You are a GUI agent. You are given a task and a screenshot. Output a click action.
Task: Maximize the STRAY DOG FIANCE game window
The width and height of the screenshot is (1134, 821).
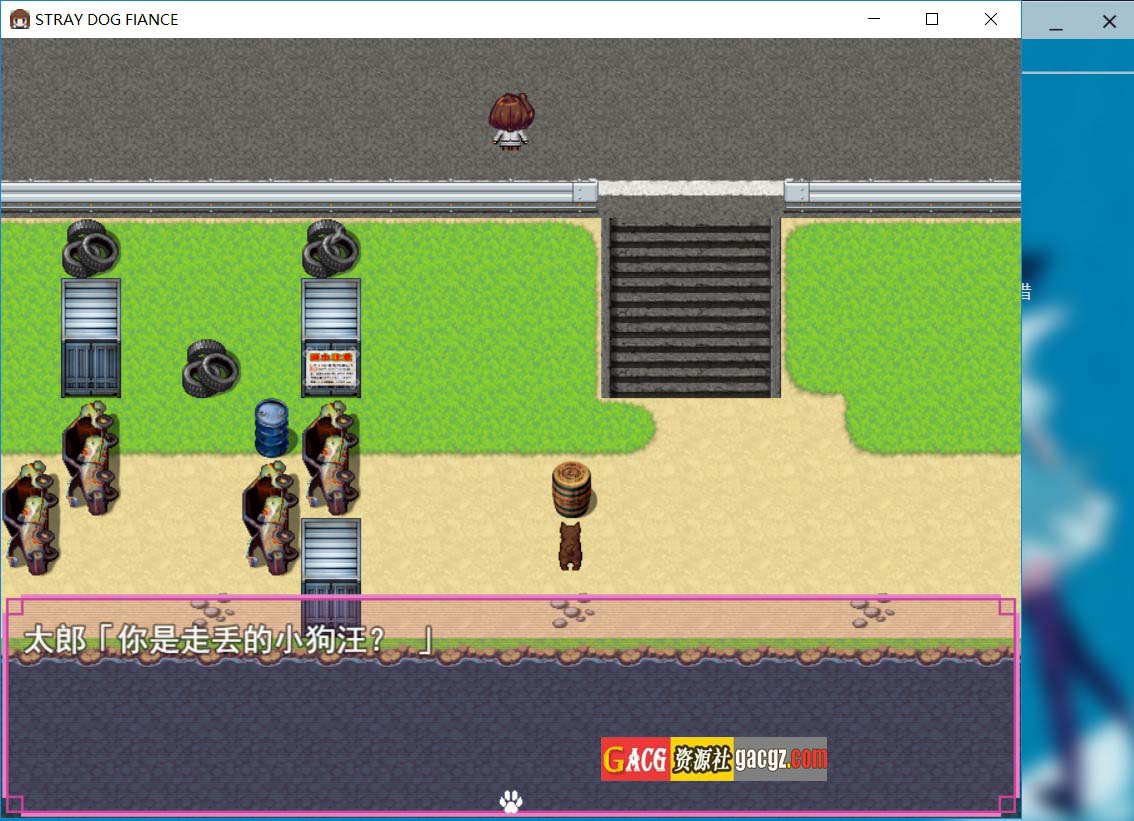[932, 19]
